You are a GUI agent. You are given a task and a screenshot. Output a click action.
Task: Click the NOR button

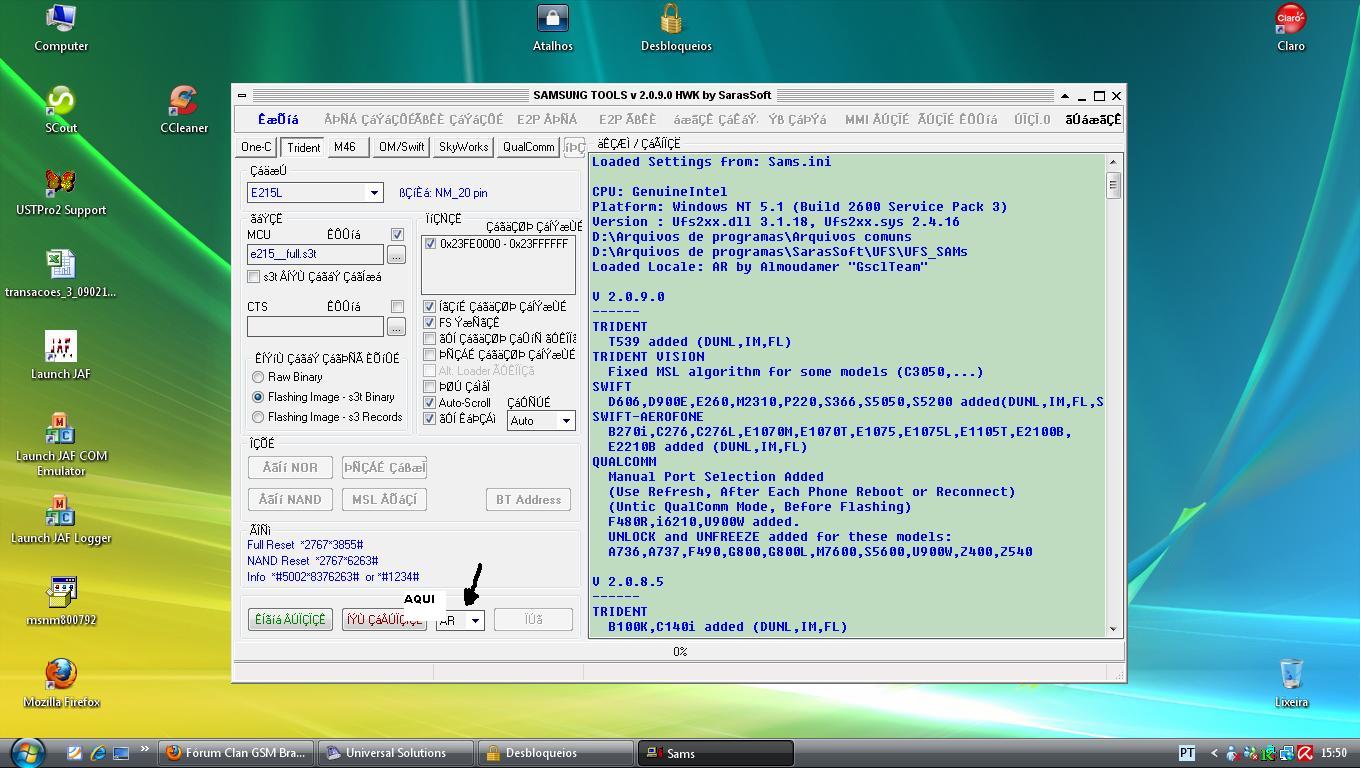pos(290,467)
